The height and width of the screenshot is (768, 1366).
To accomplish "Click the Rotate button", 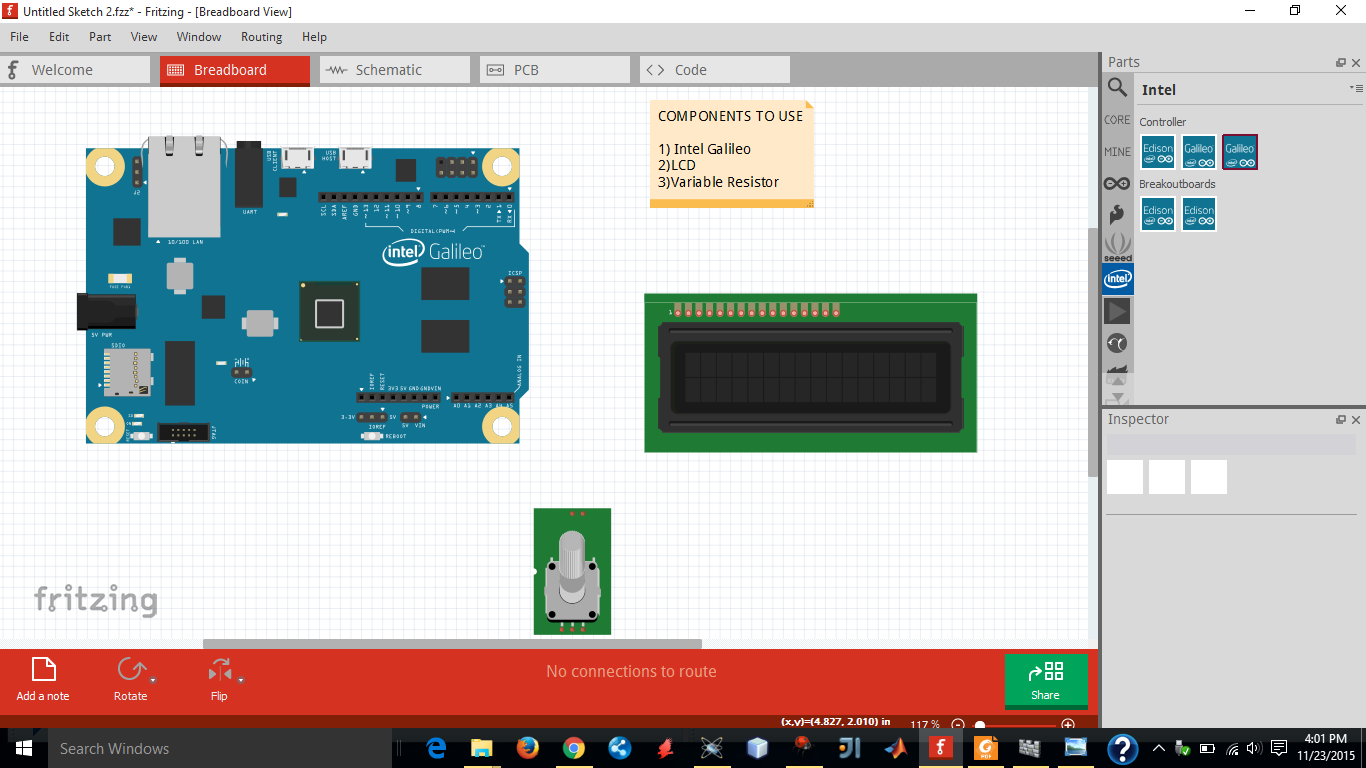I will pos(130,680).
